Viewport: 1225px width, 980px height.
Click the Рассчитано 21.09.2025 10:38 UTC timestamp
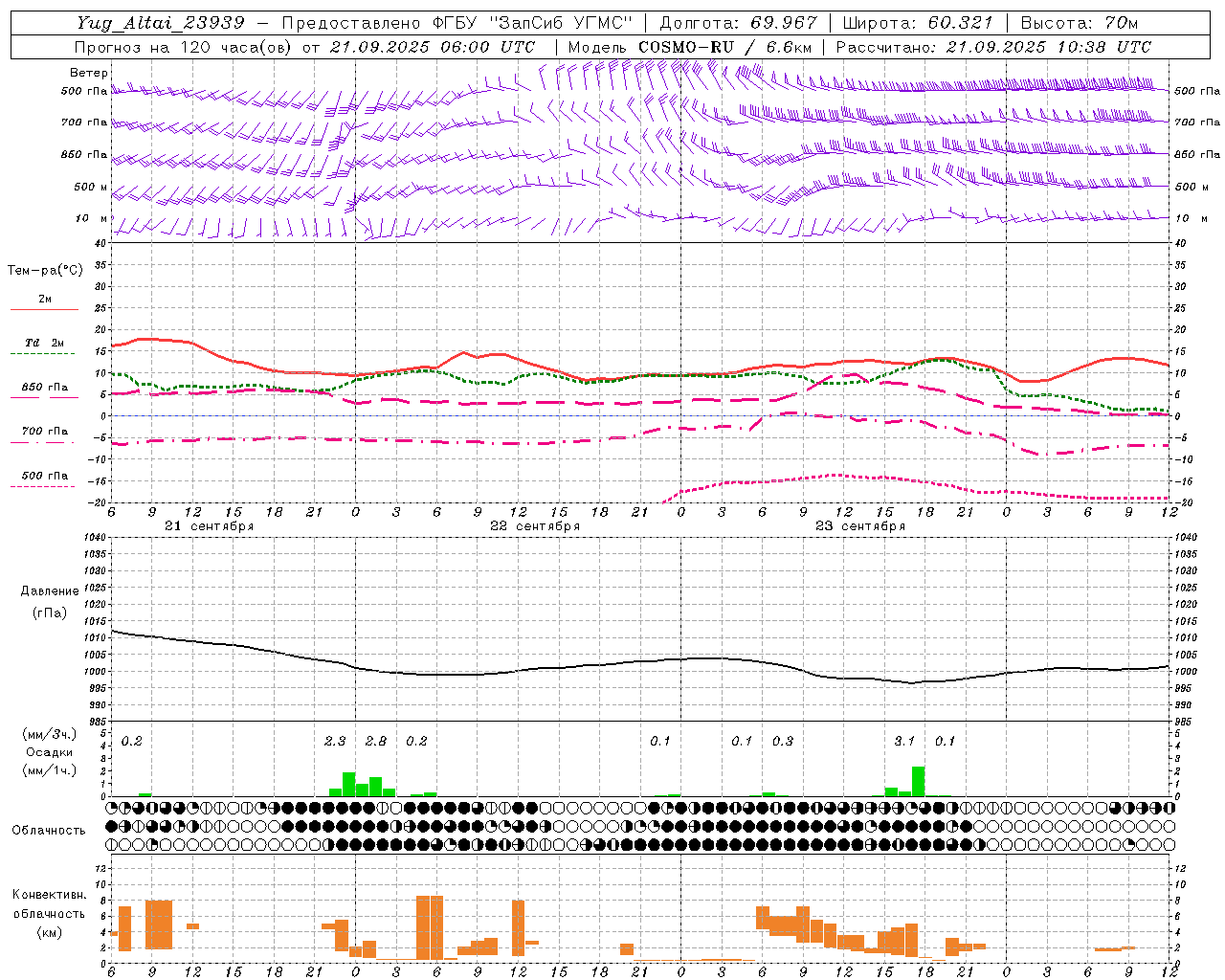pos(993,47)
